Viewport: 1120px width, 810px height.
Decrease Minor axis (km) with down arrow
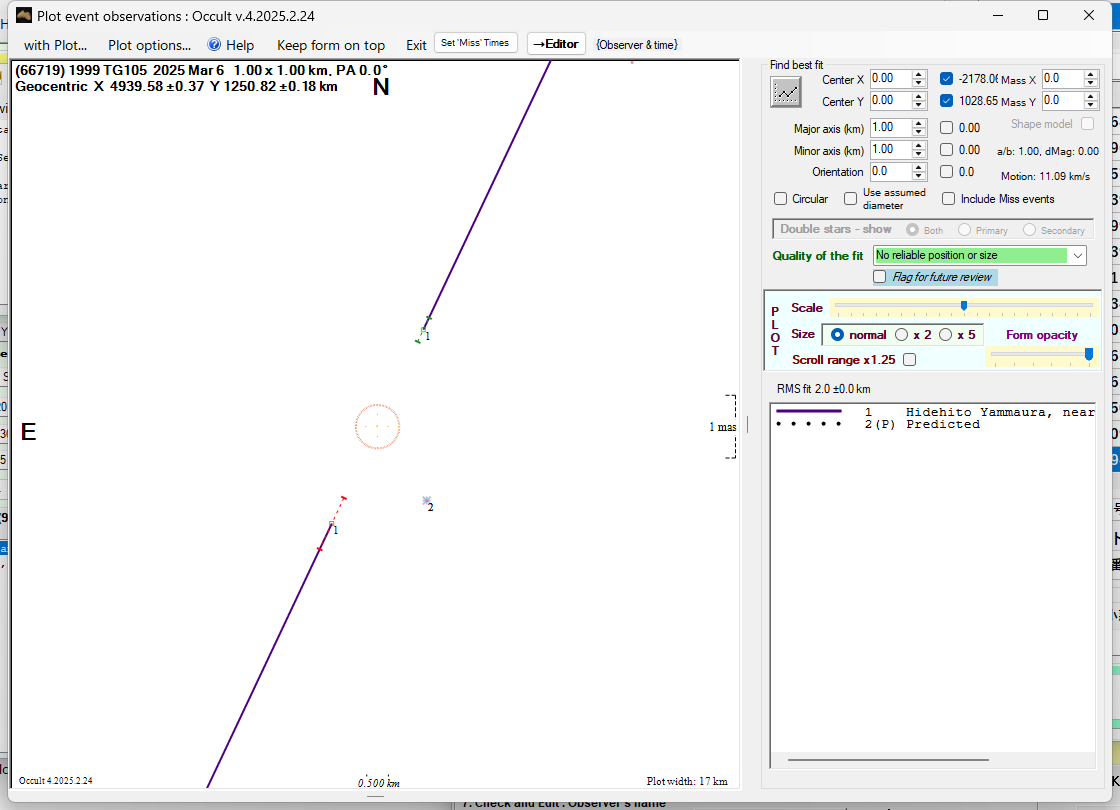pos(919,154)
